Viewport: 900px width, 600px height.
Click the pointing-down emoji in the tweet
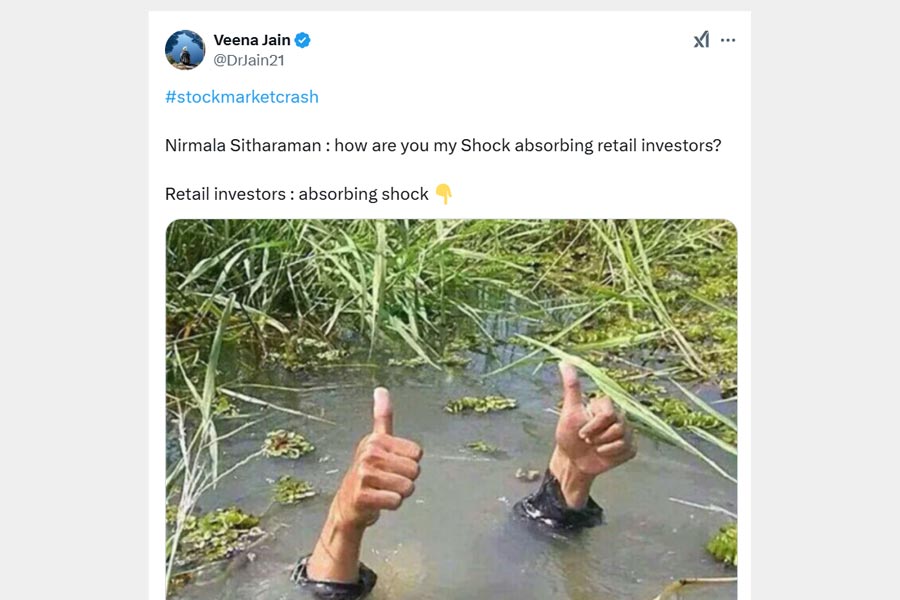coord(444,194)
